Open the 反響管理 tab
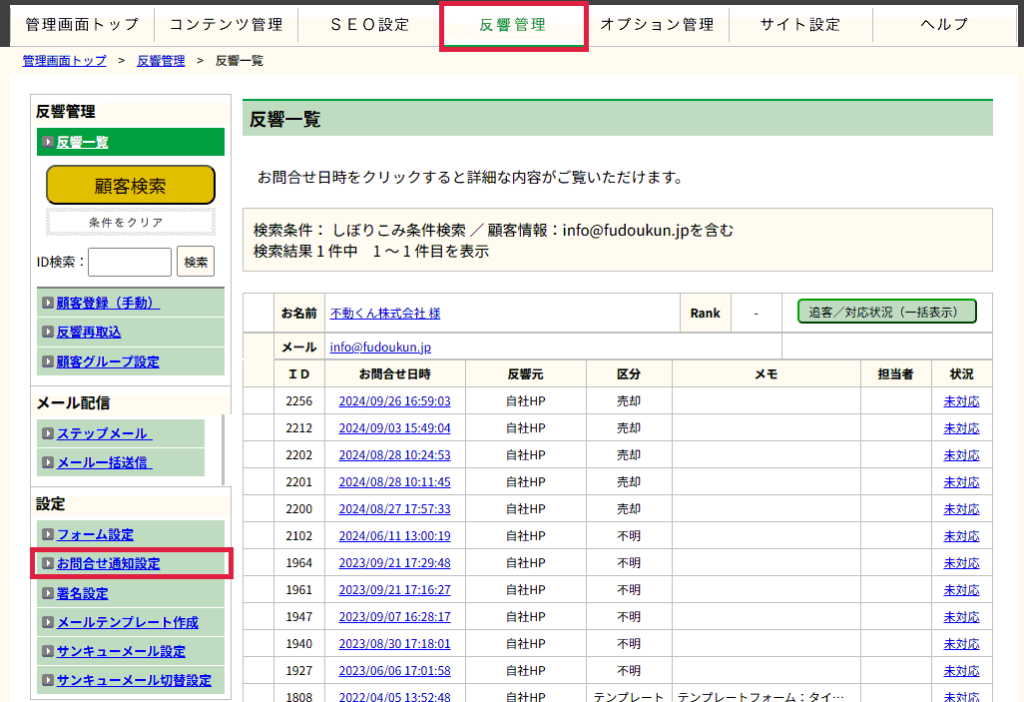The height and width of the screenshot is (702, 1024). (x=512, y=25)
